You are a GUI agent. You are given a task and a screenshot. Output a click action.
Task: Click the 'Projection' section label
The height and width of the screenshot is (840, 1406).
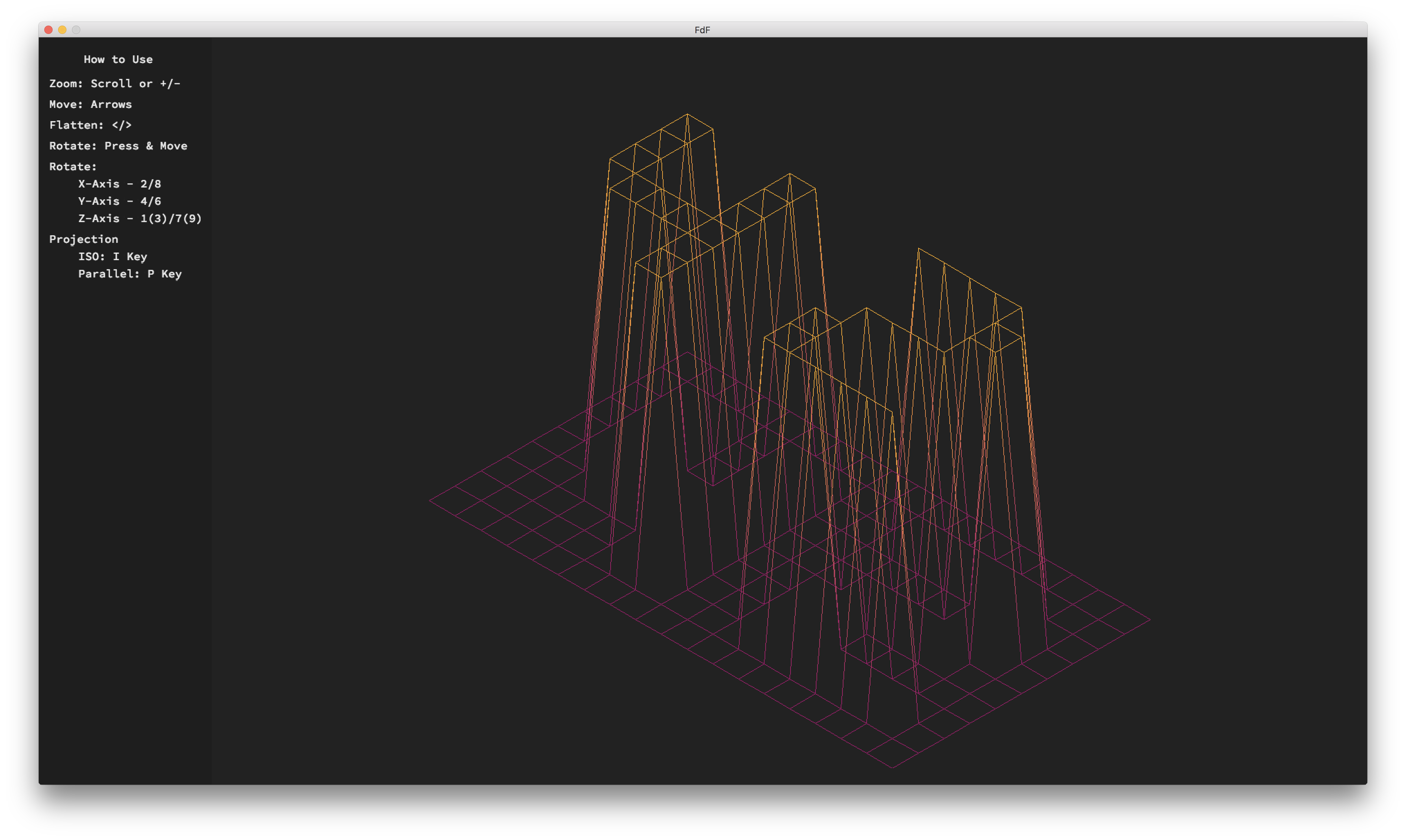point(84,239)
